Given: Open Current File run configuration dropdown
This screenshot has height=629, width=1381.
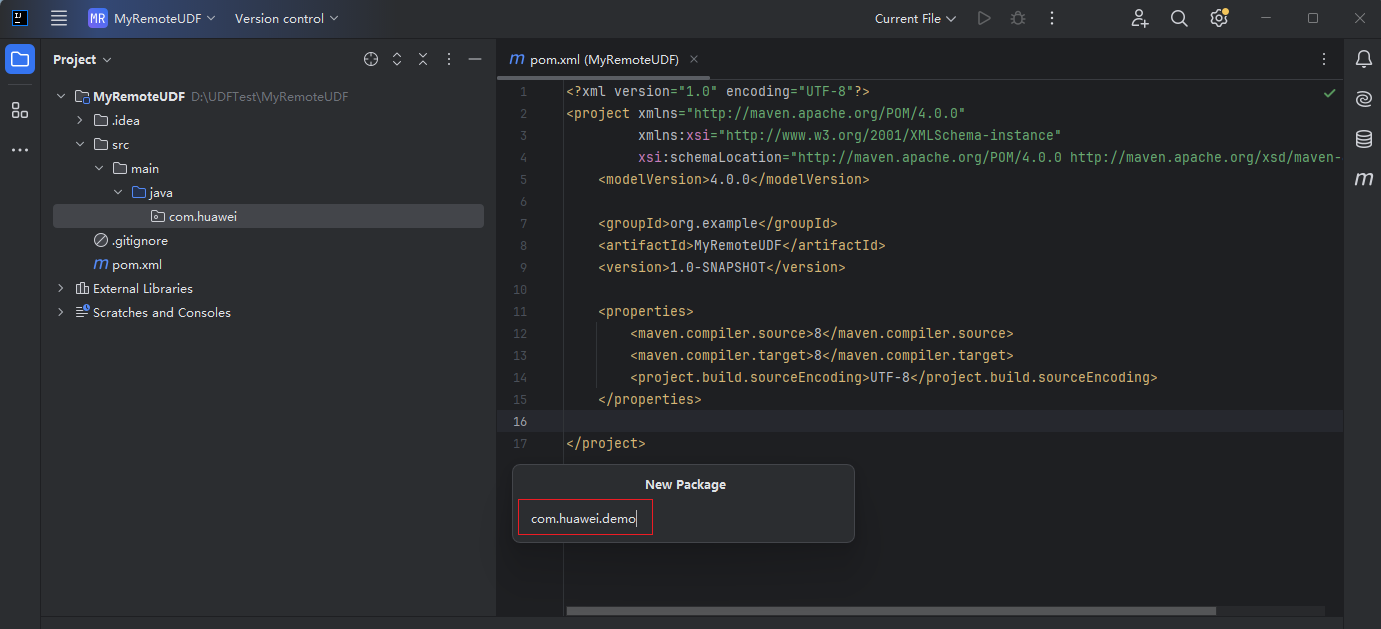Looking at the screenshot, I should click(915, 18).
